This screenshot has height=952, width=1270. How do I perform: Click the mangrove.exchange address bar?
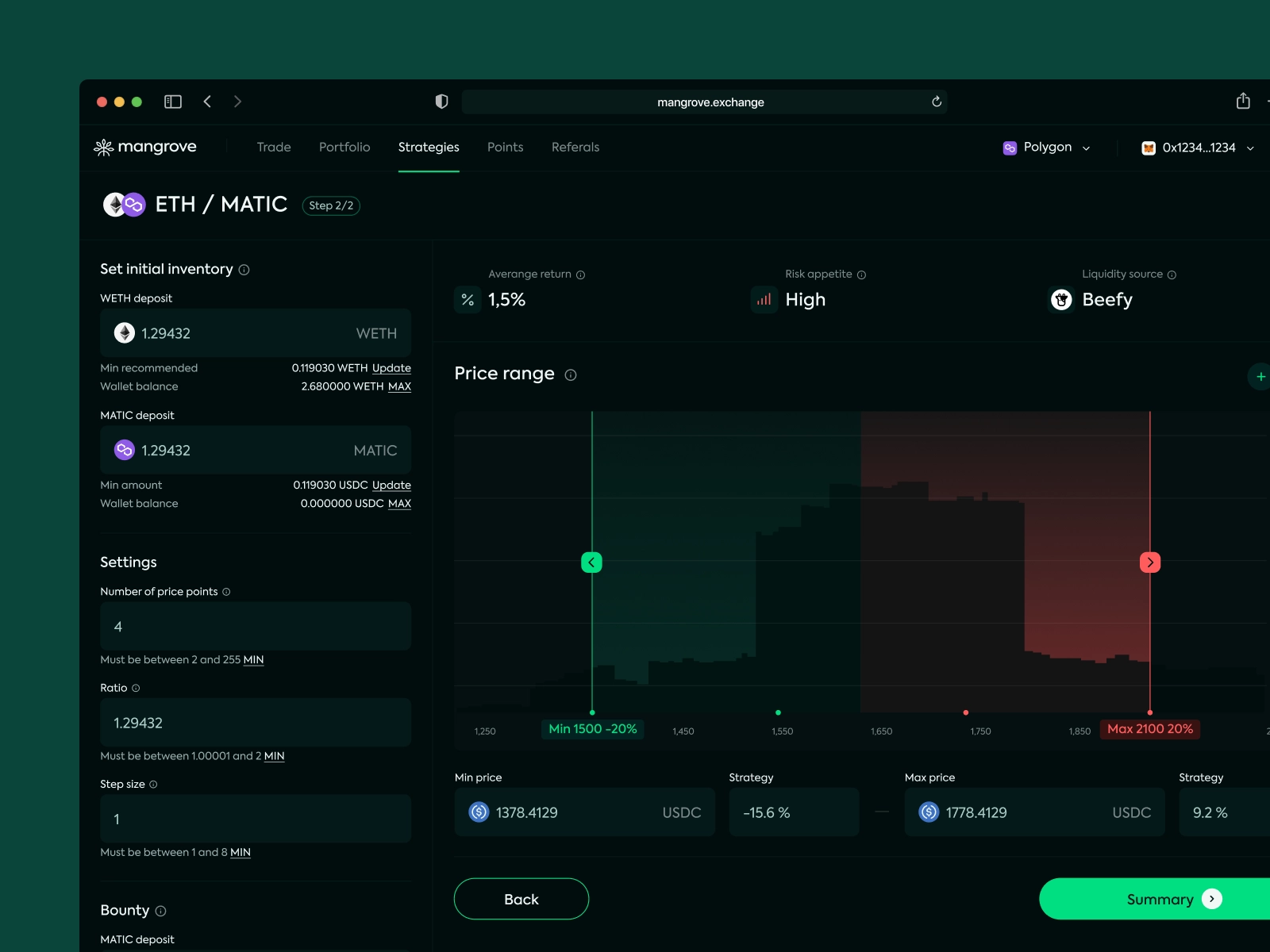[x=705, y=102]
